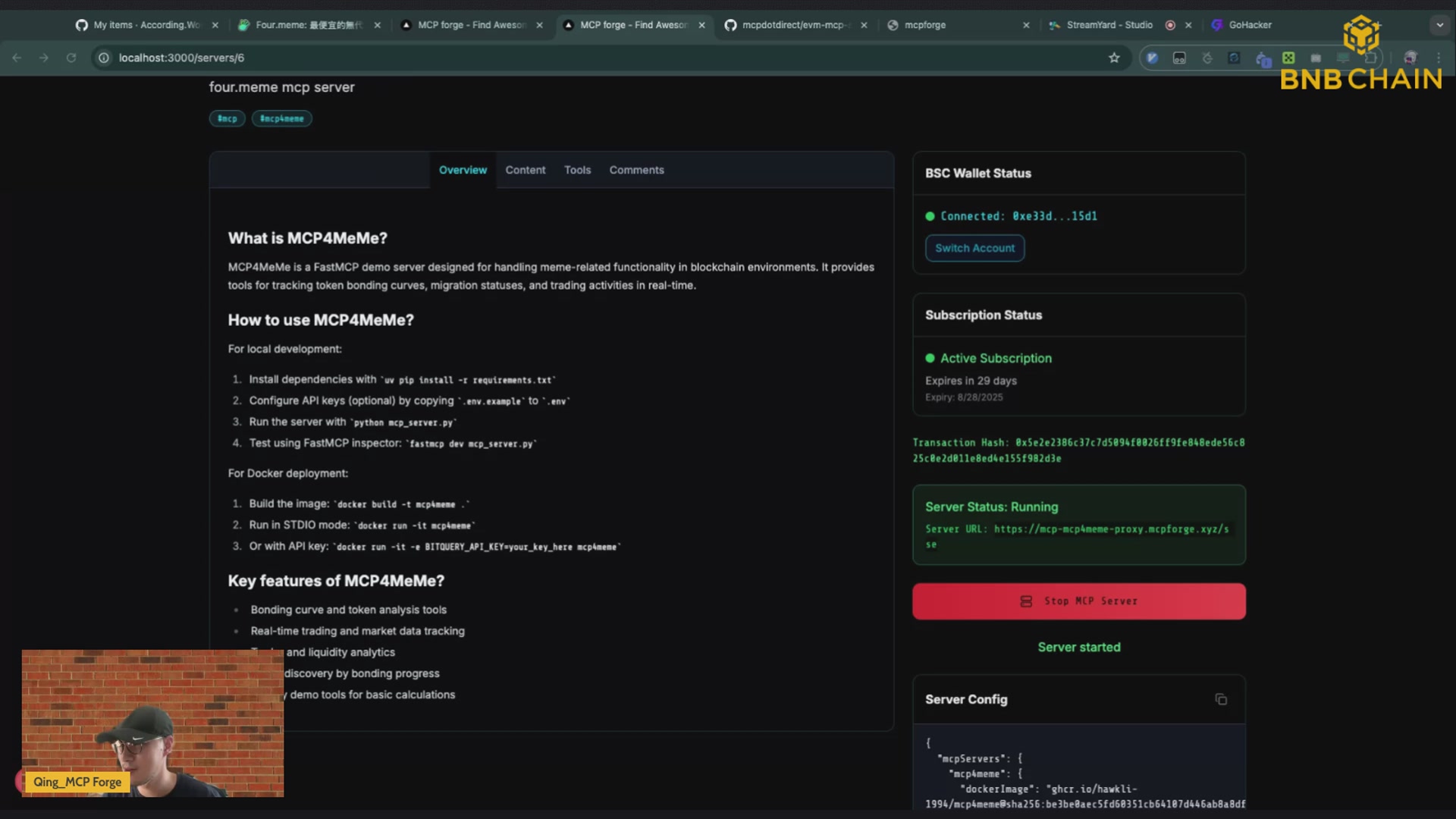Screen dimensions: 1456x819
Task: Click the 'docker build -t mcp4meme .' command
Action: point(403,505)
